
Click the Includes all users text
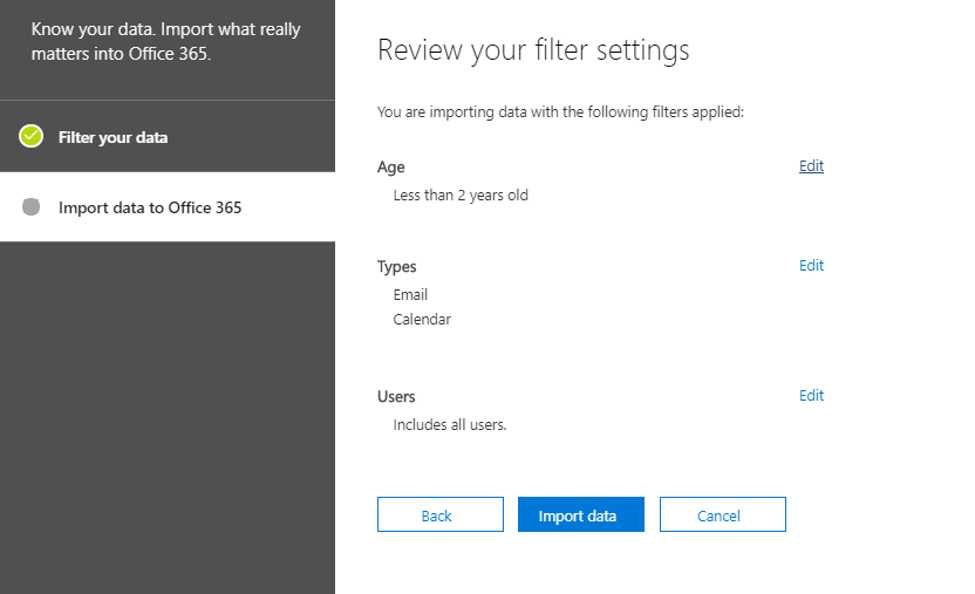(450, 424)
